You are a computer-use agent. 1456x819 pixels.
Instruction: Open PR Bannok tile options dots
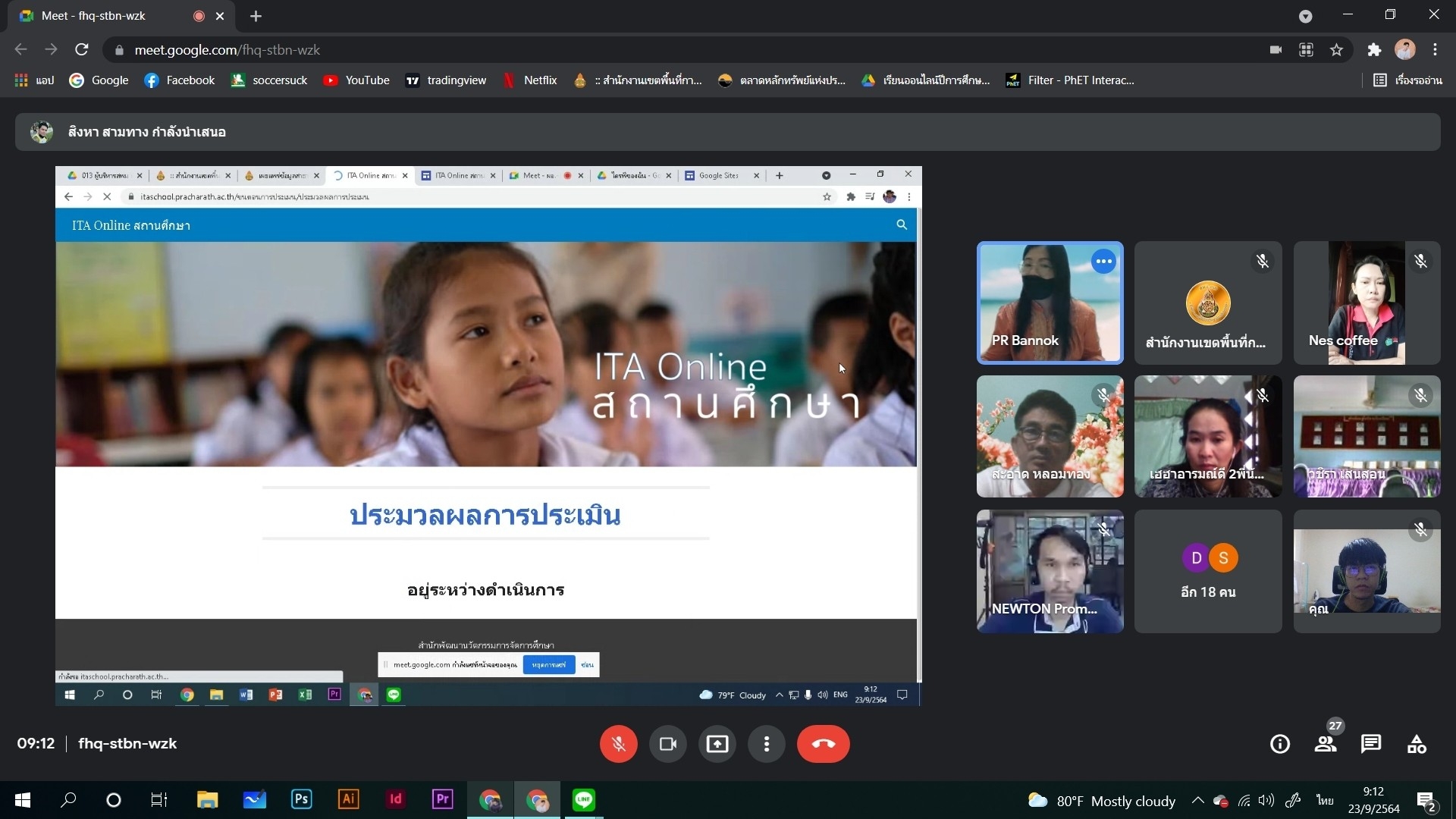(1103, 262)
